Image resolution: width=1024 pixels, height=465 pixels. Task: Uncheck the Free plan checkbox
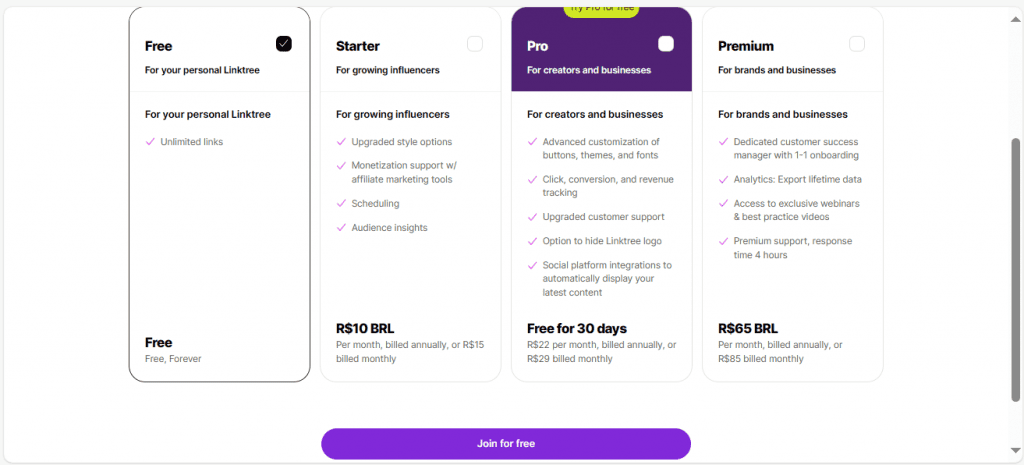[x=284, y=44]
